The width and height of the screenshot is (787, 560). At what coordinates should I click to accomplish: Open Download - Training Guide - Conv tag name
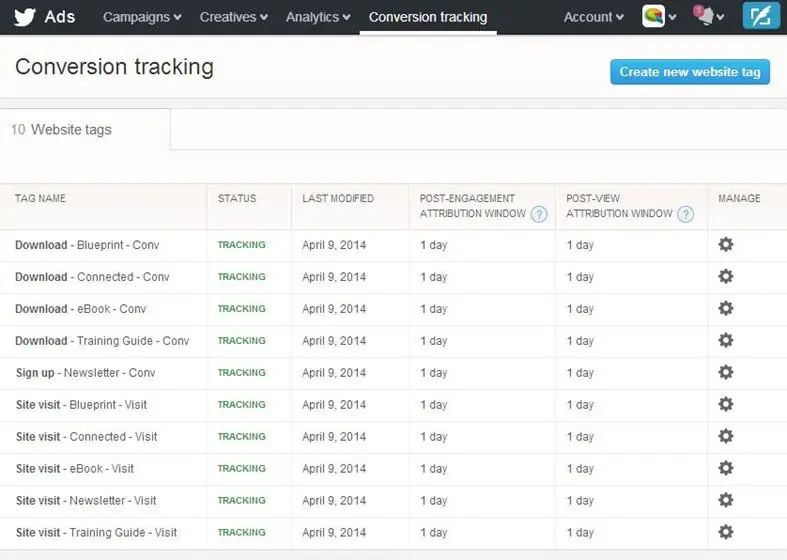coord(102,341)
